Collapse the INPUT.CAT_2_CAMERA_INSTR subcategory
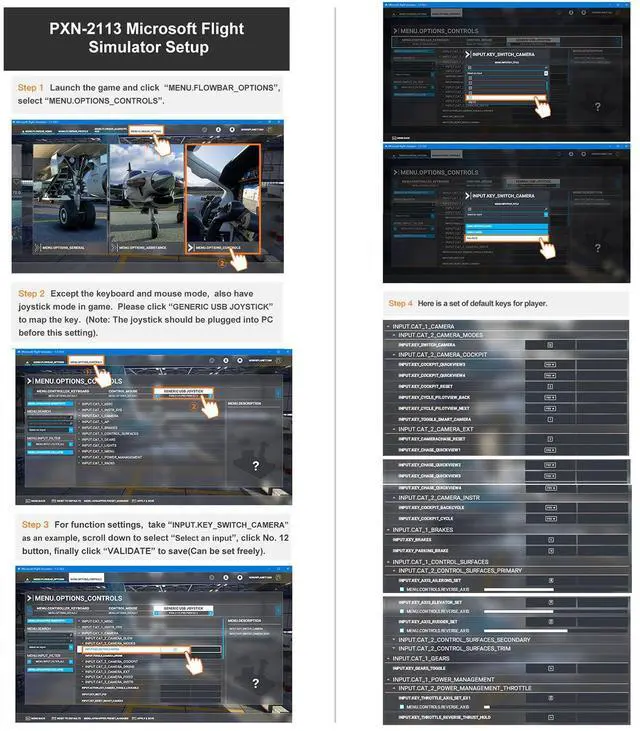640x731 pixels. pos(394,498)
